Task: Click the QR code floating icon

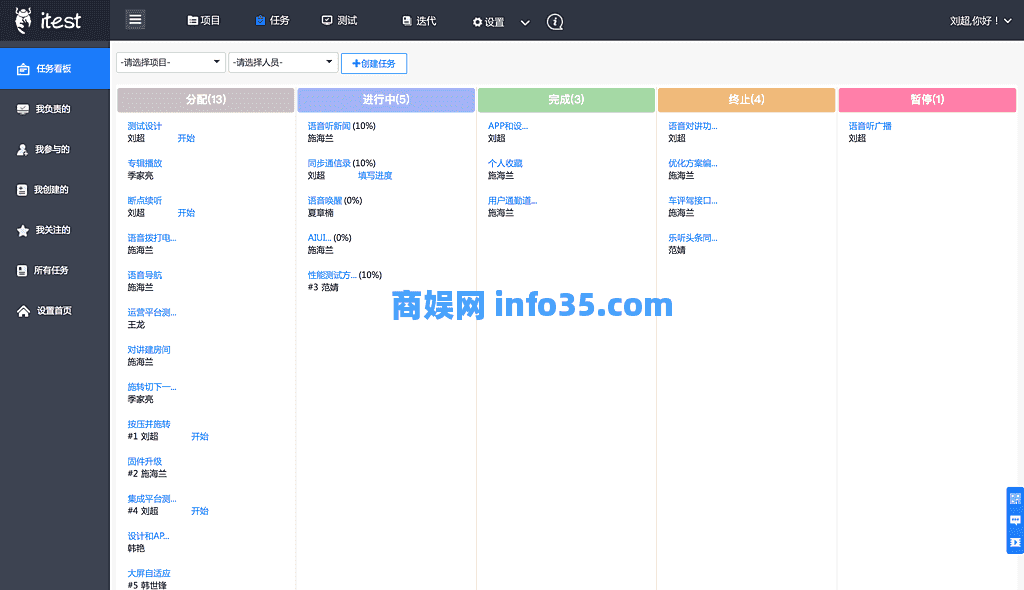Action: pos(1015,499)
